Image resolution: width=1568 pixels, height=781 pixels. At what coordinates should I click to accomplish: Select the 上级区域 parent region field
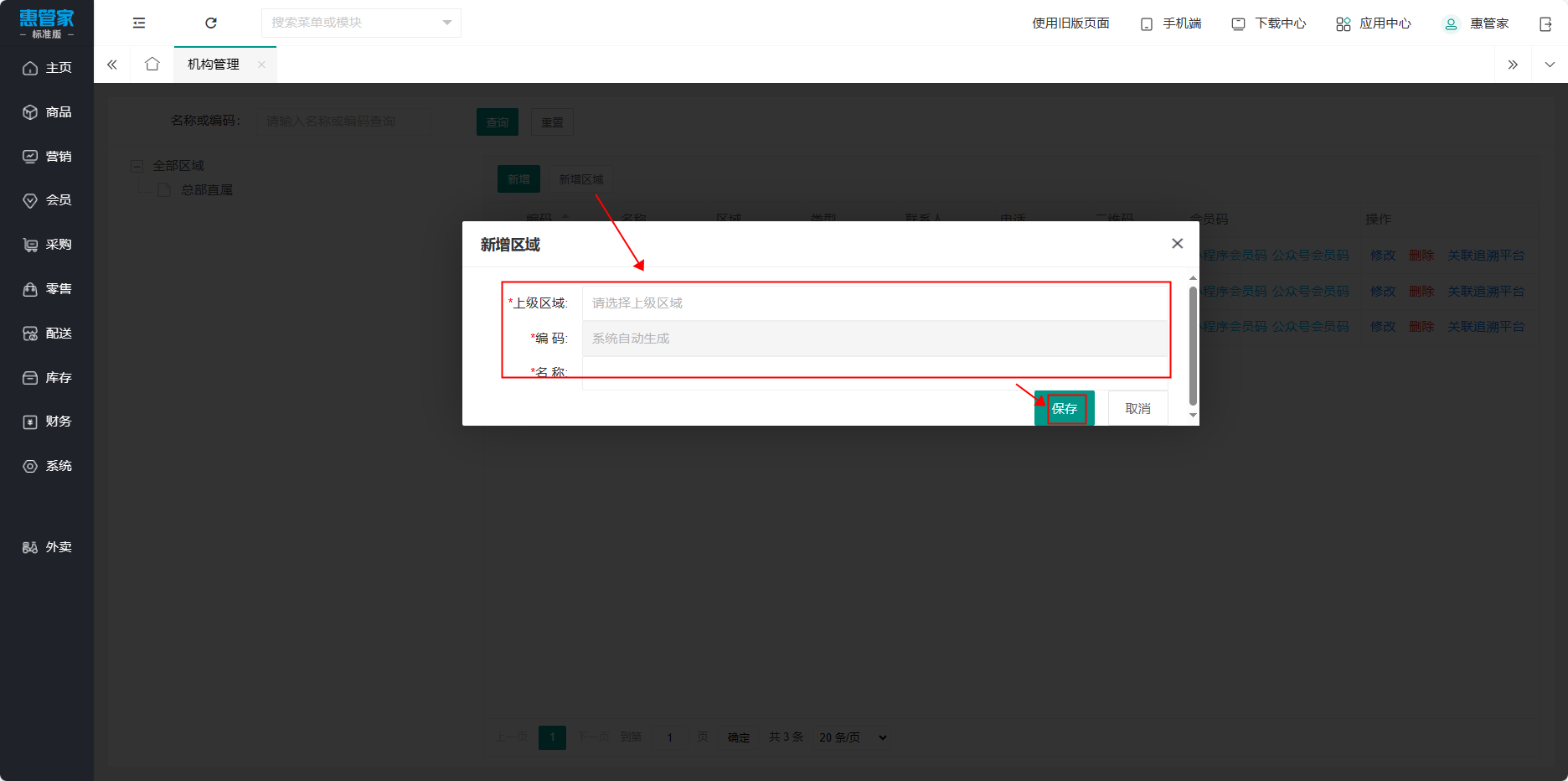tap(875, 303)
